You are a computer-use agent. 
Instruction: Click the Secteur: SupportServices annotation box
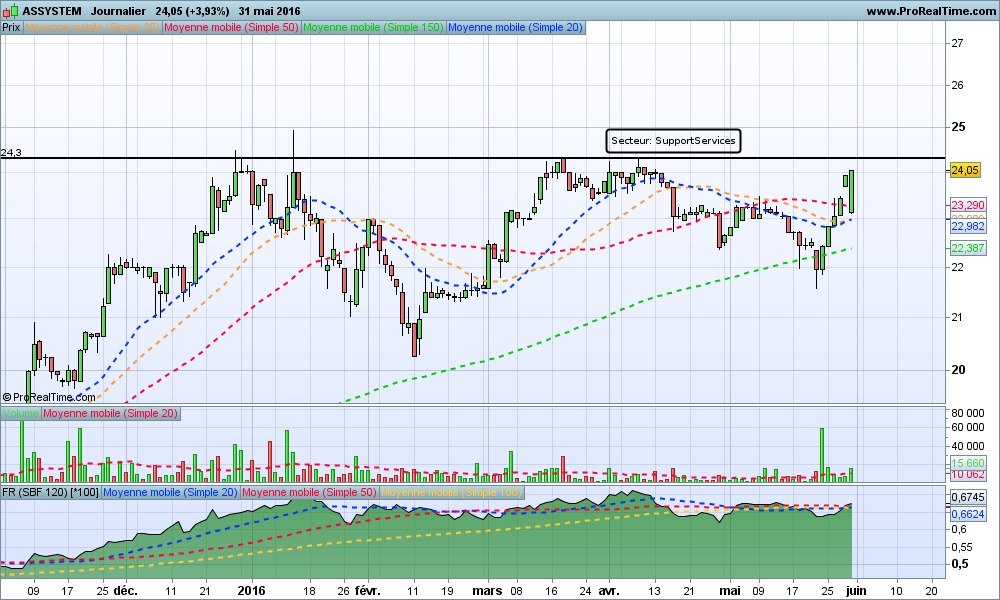pyautogui.click(x=673, y=141)
